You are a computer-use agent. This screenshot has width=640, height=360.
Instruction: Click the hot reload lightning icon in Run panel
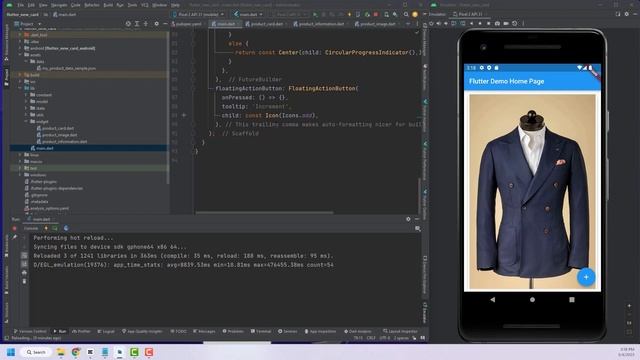[x=46, y=228]
